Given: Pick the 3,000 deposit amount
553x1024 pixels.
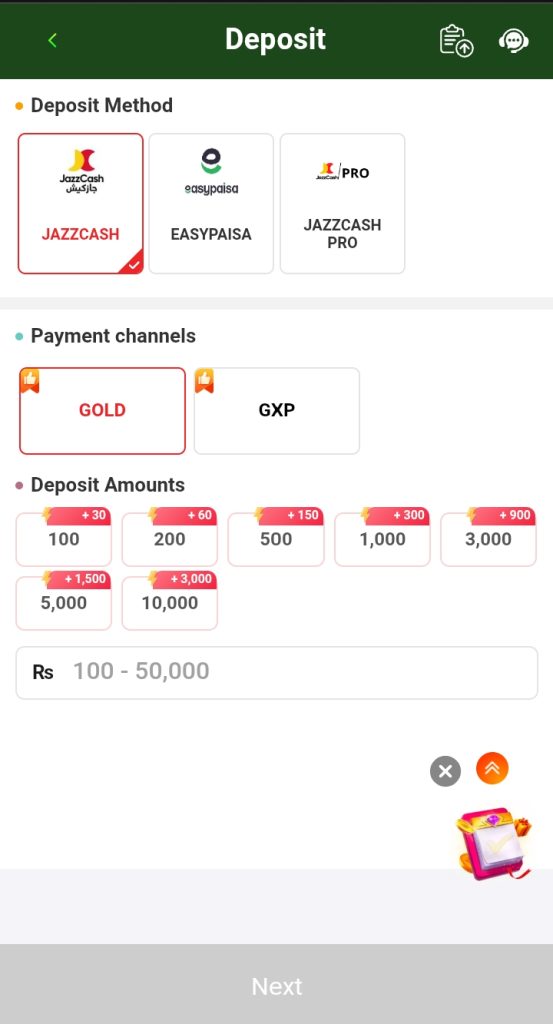Looking at the screenshot, I should 488,537.
